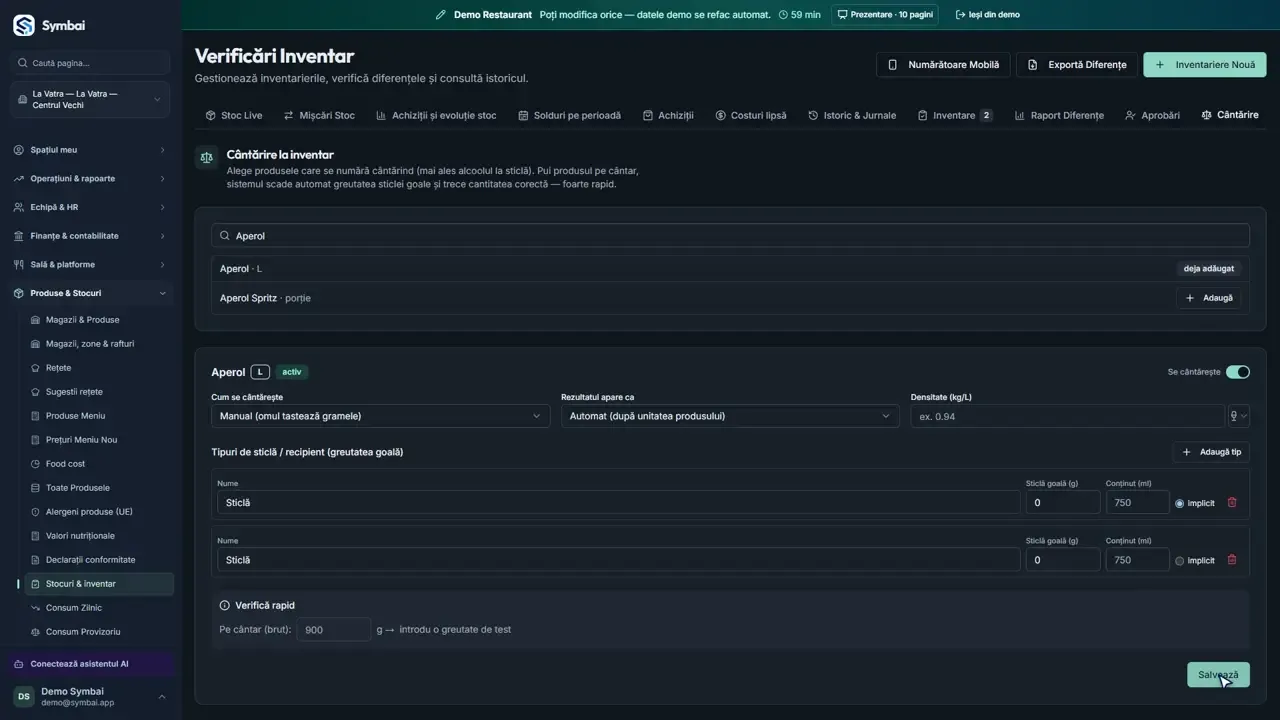Click the Adaugă tip button

[x=1211, y=452]
